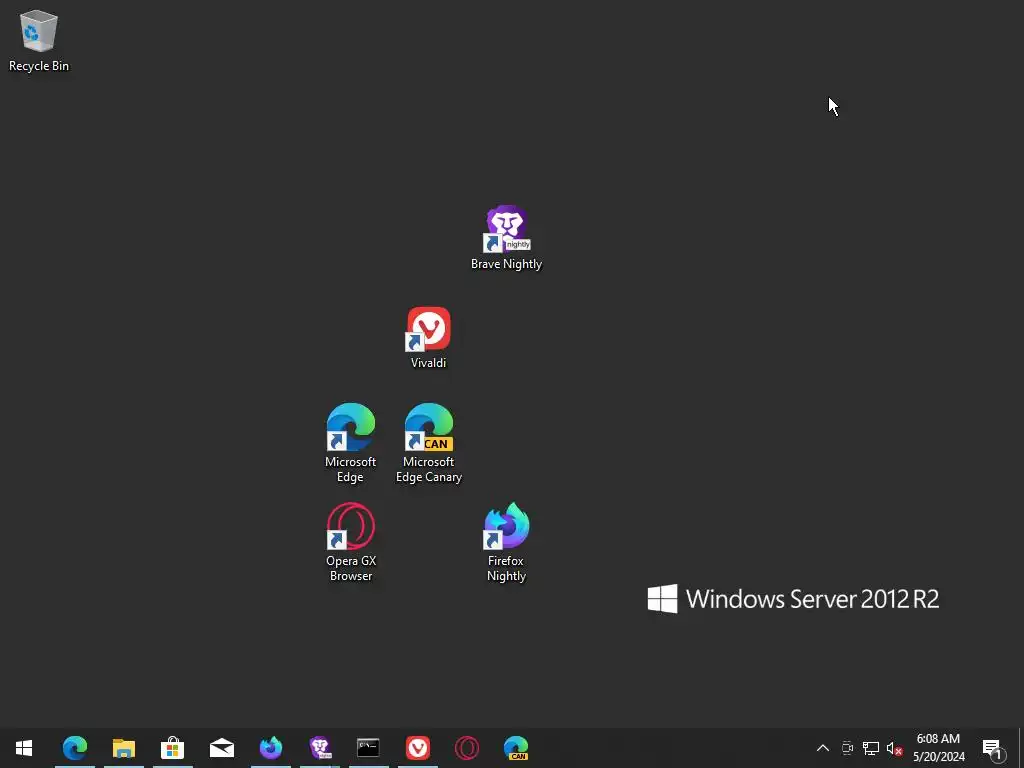Open File Explorer from the taskbar
Screen dimensions: 1024x768
pyautogui.click(x=123, y=748)
